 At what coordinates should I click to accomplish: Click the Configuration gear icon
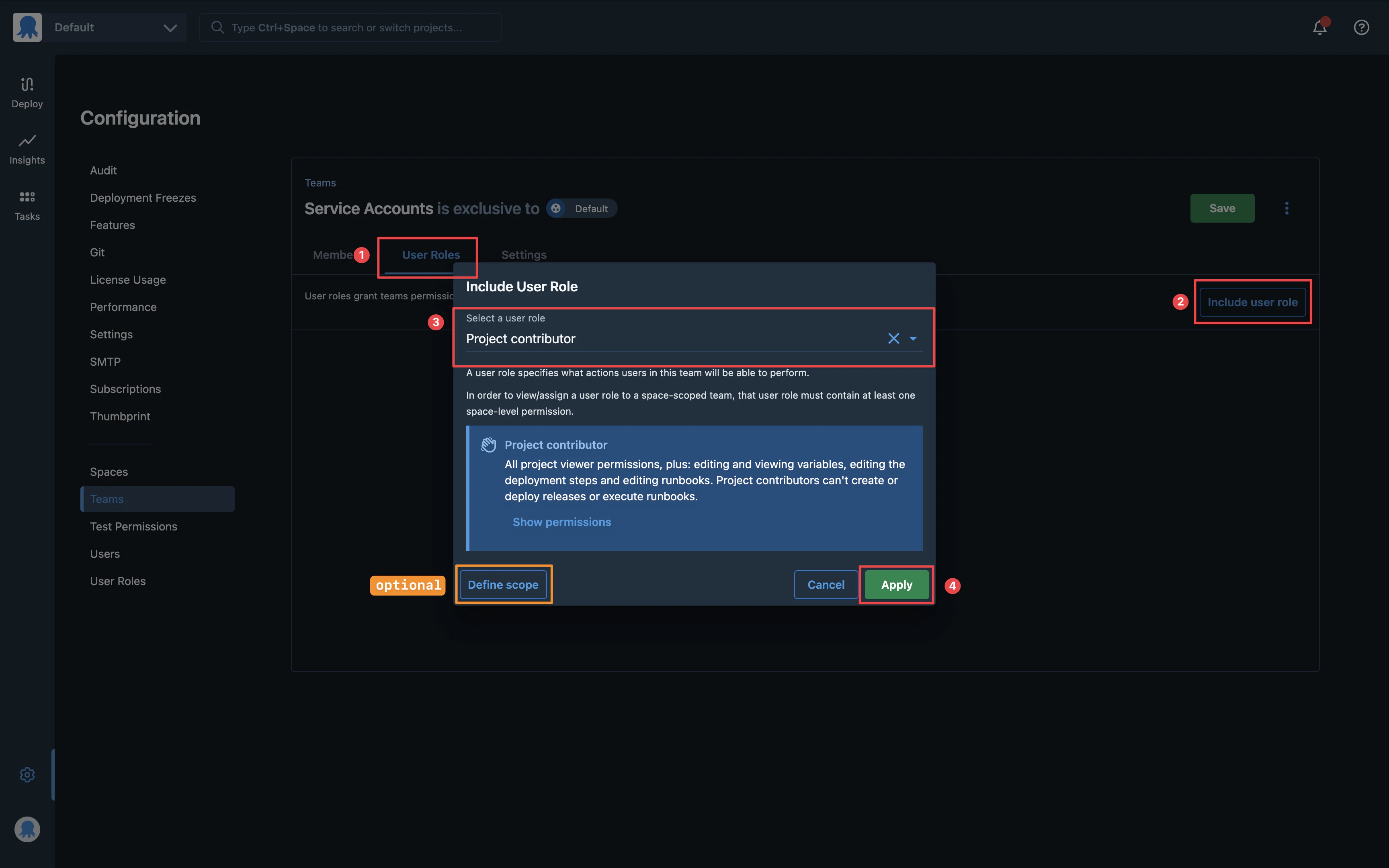27,774
